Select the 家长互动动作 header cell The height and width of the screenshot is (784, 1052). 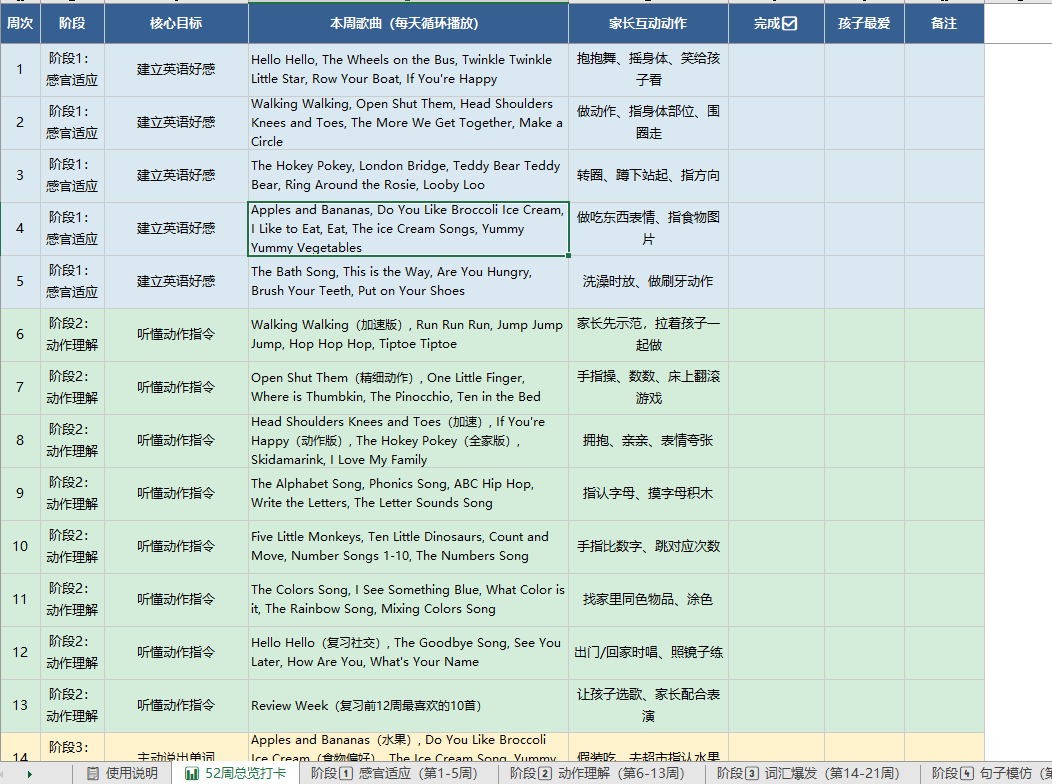(x=648, y=23)
